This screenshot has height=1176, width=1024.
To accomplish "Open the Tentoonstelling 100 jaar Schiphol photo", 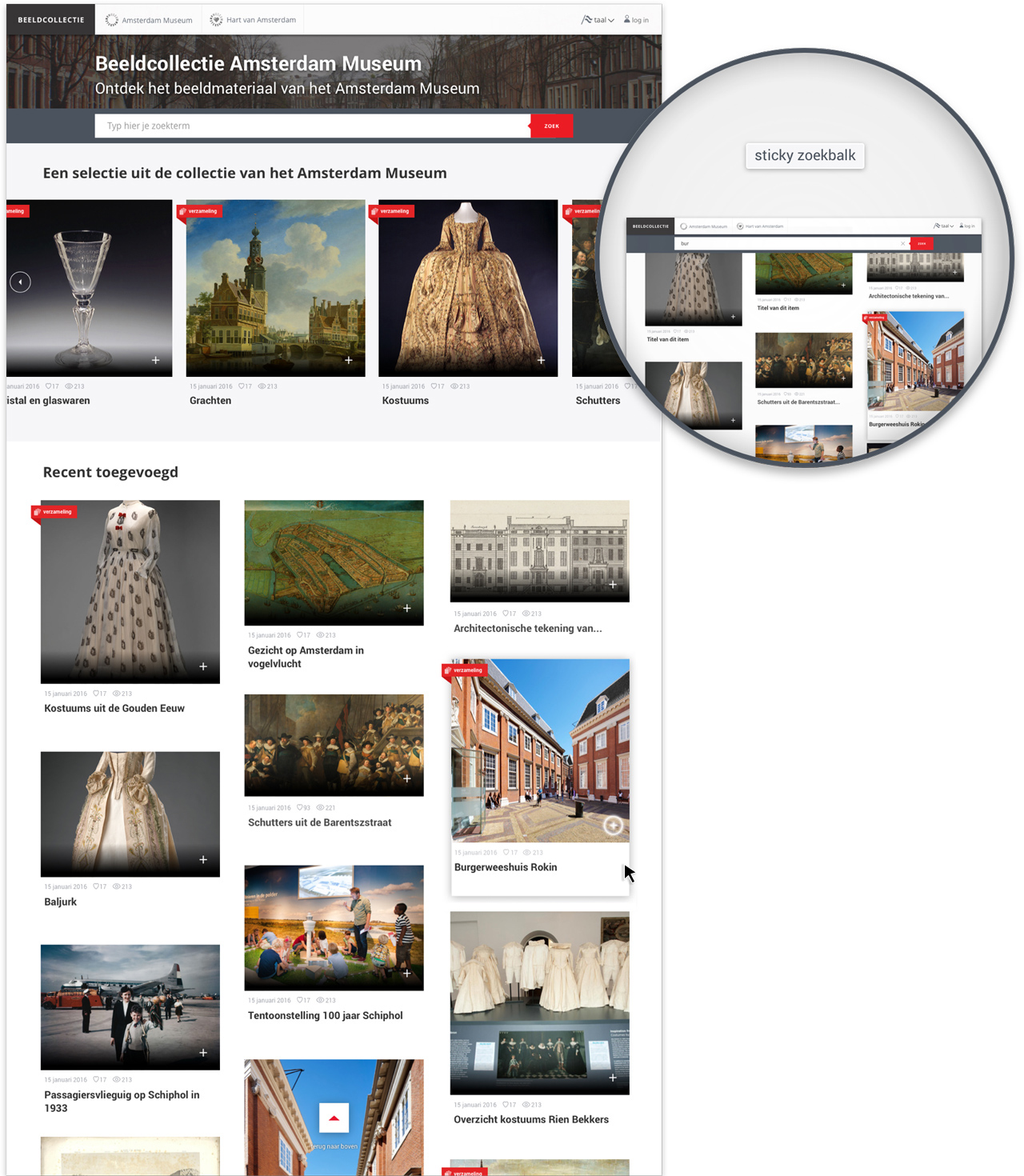I will 334,928.
